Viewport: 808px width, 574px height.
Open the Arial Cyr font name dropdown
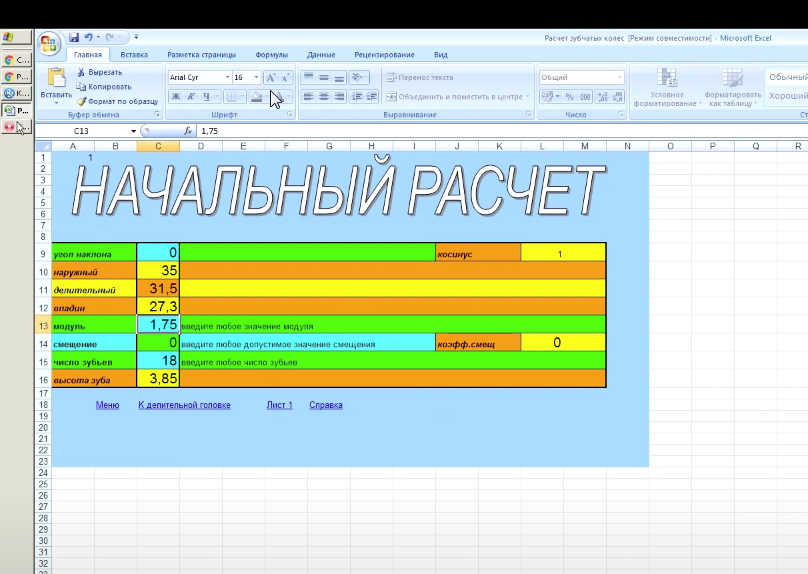pos(227,77)
